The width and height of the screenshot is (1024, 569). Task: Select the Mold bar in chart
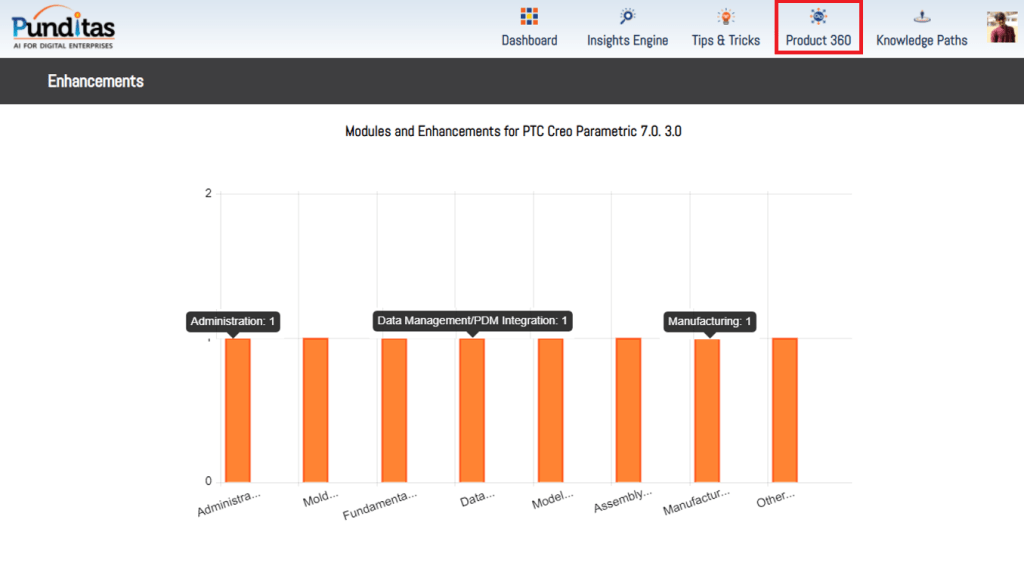tap(315, 410)
